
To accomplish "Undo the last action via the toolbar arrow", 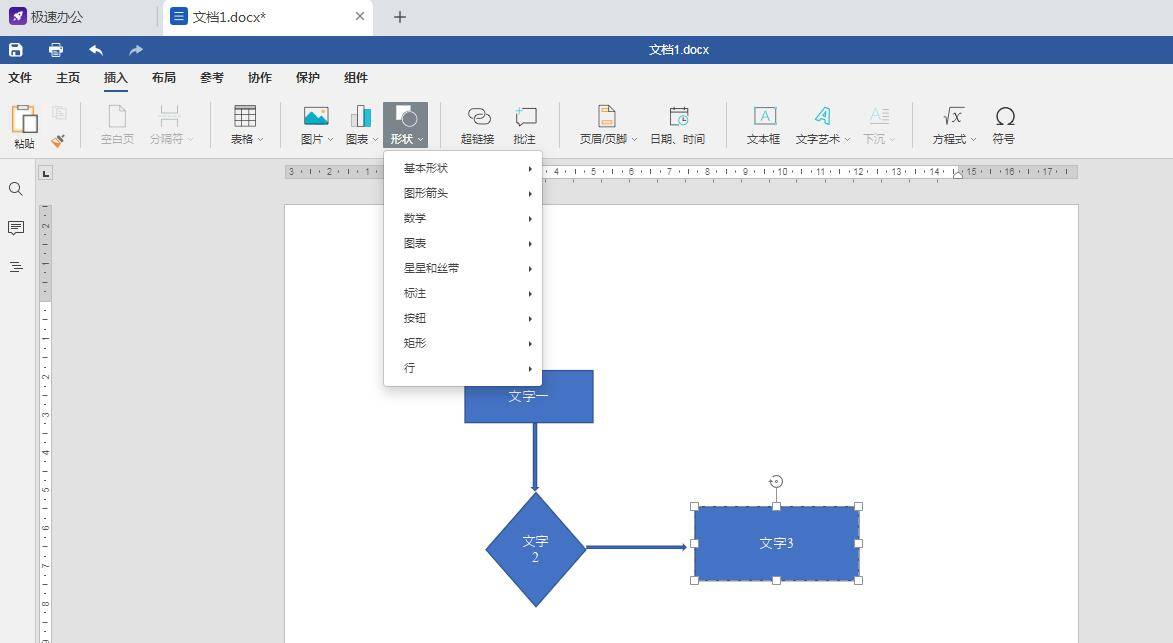I will [95, 49].
